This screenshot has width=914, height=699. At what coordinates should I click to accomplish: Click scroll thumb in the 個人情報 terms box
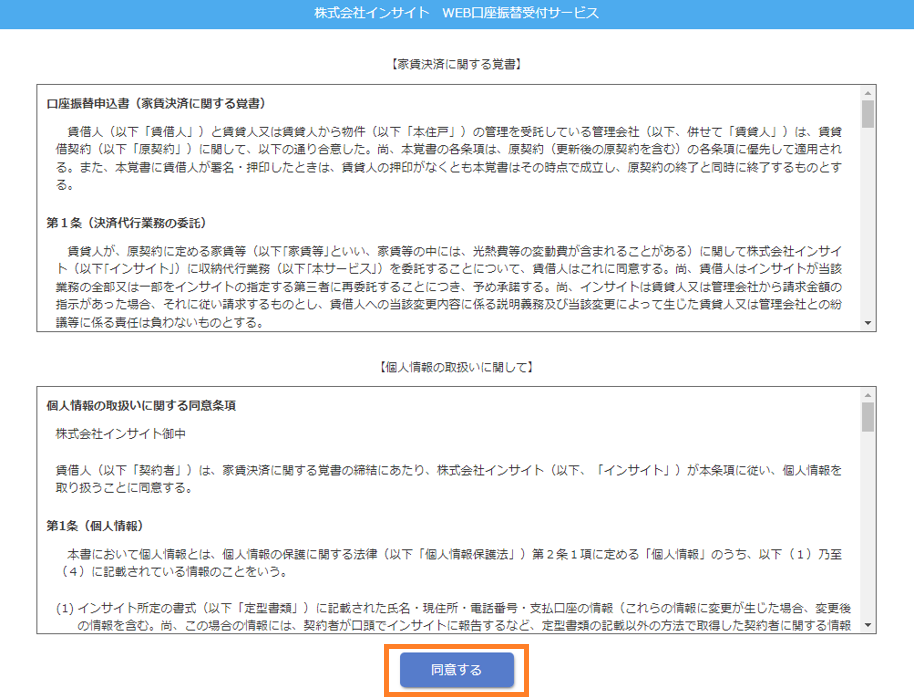[x=867, y=416]
